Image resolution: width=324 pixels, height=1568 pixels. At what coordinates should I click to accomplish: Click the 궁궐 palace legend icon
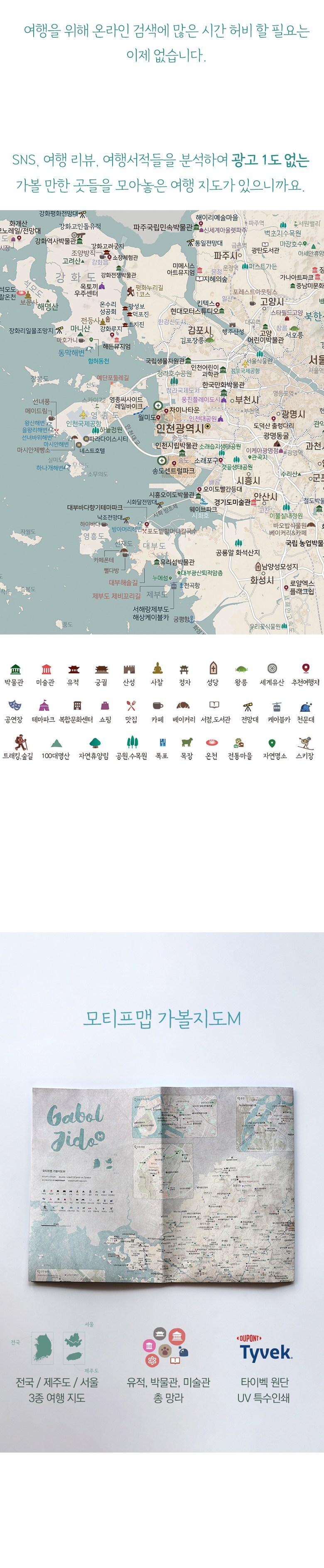click(101, 668)
